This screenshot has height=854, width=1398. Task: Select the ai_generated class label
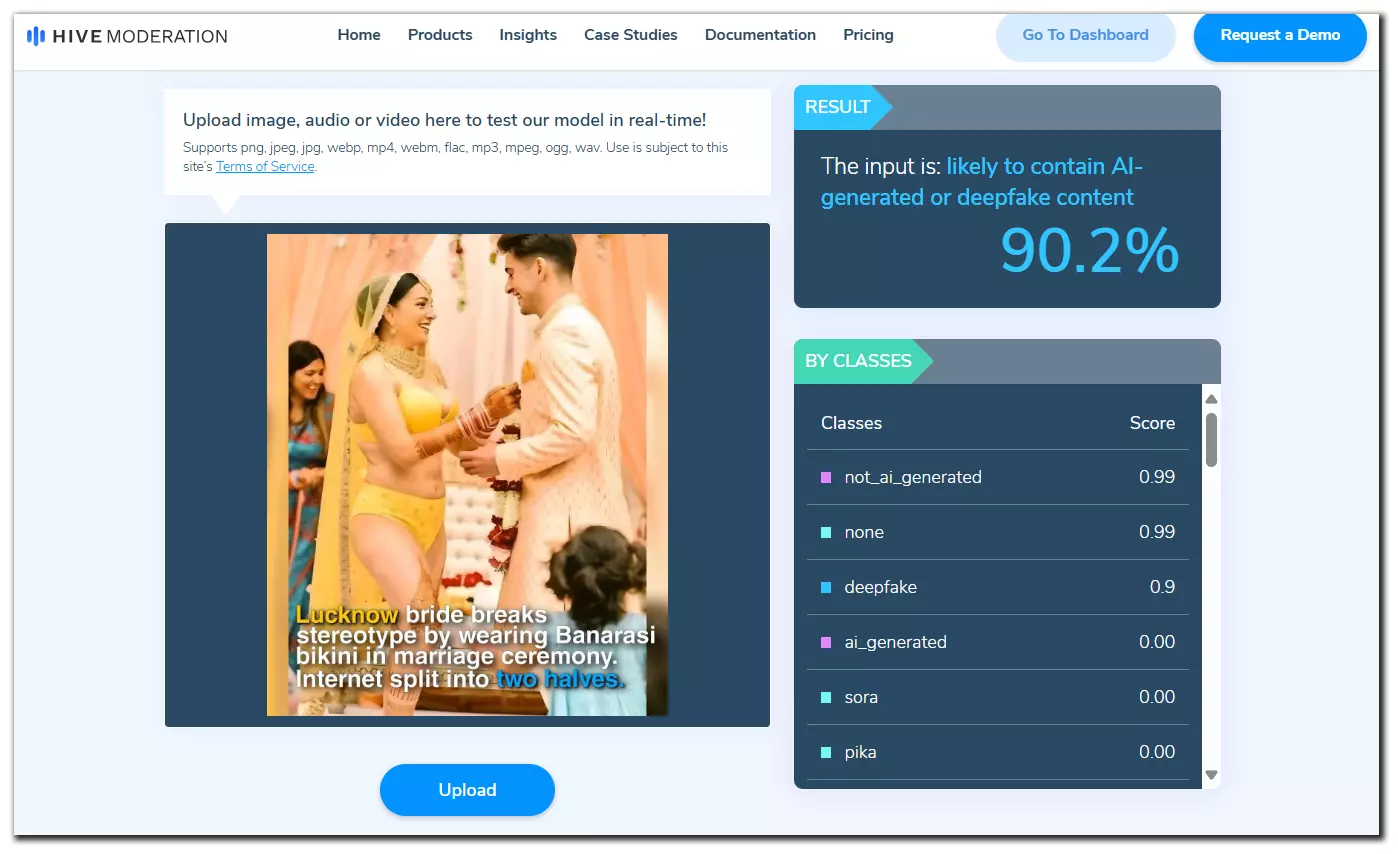click(895, 642)
